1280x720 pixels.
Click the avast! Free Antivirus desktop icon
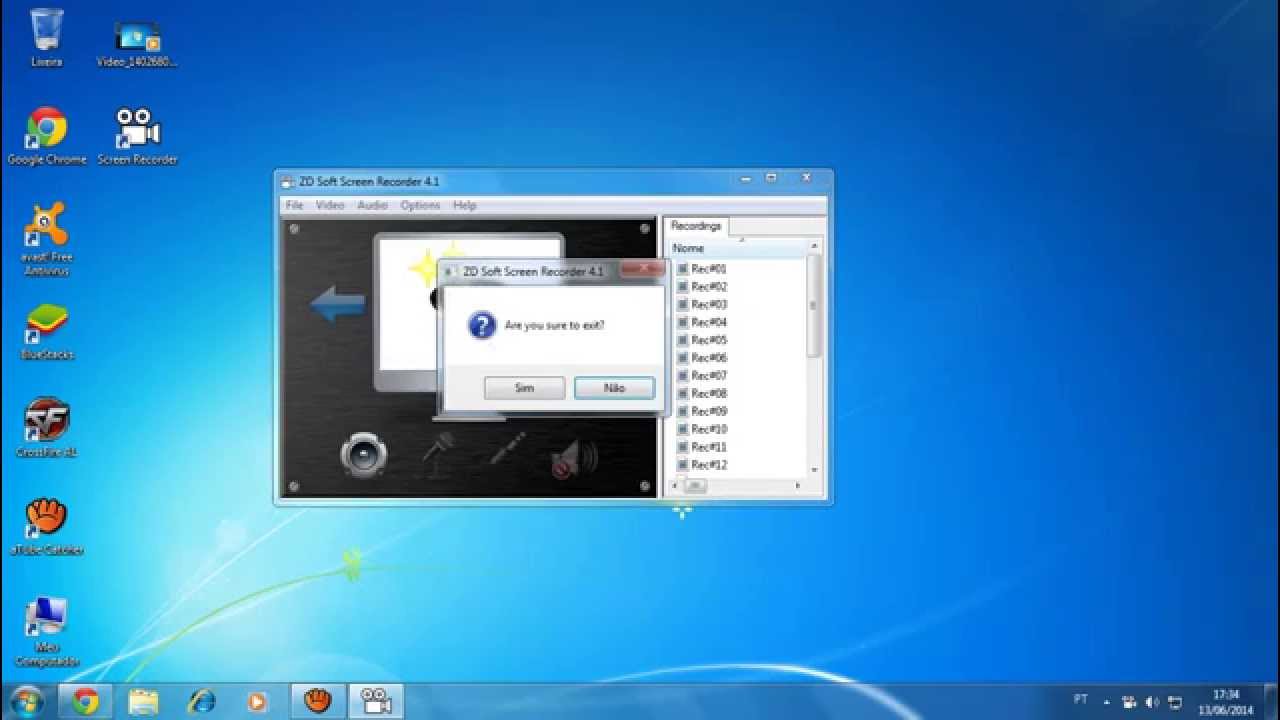(46, 238)
